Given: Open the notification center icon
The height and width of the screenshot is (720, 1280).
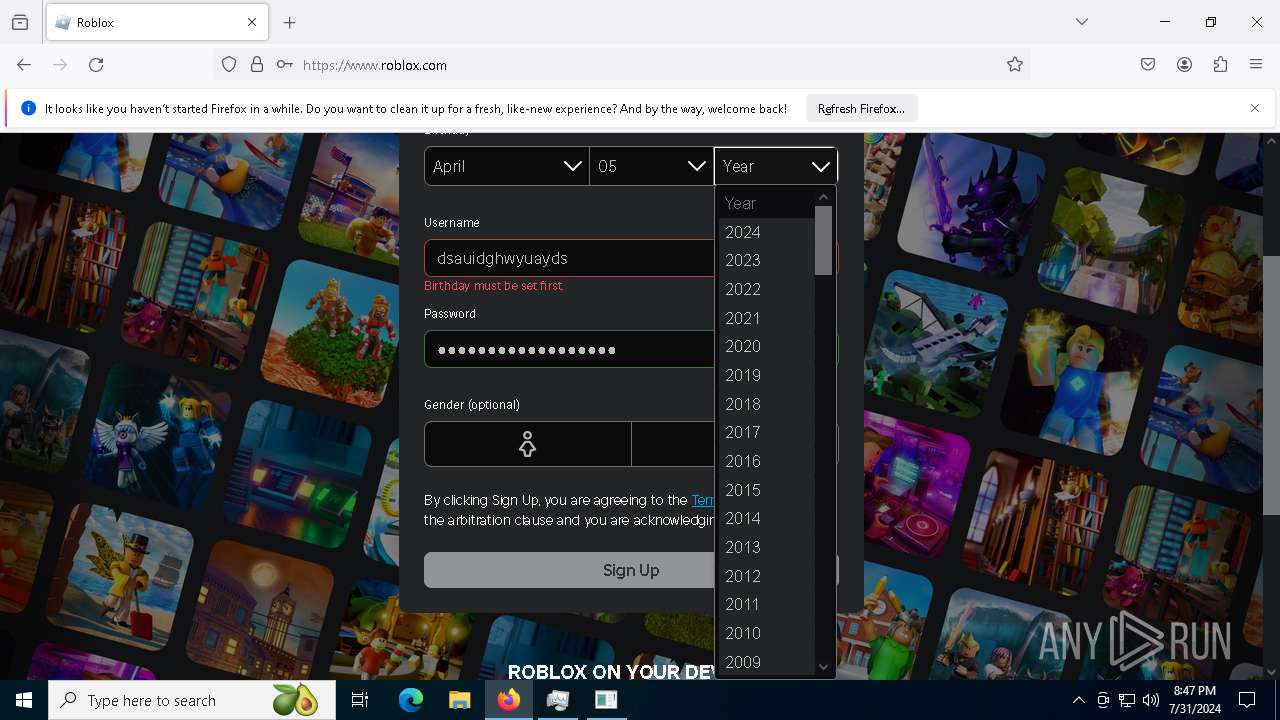Looking at the screenshot, I should click(1247, 700).
